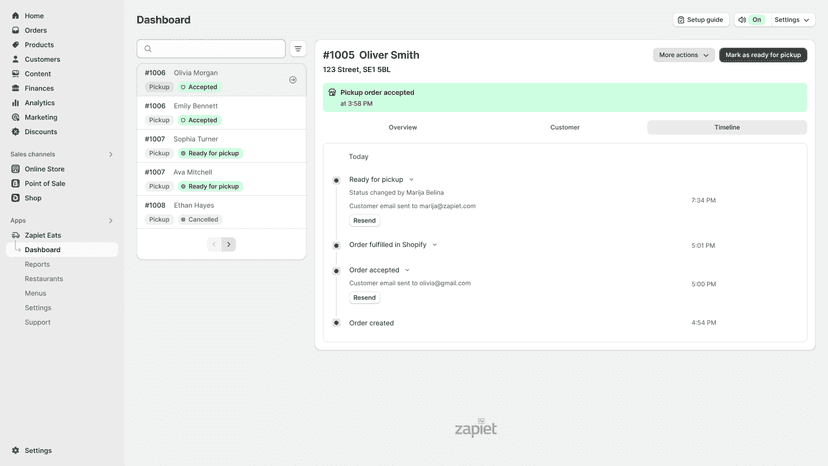Open Reports under Zapiet Eats

(37, 264)
